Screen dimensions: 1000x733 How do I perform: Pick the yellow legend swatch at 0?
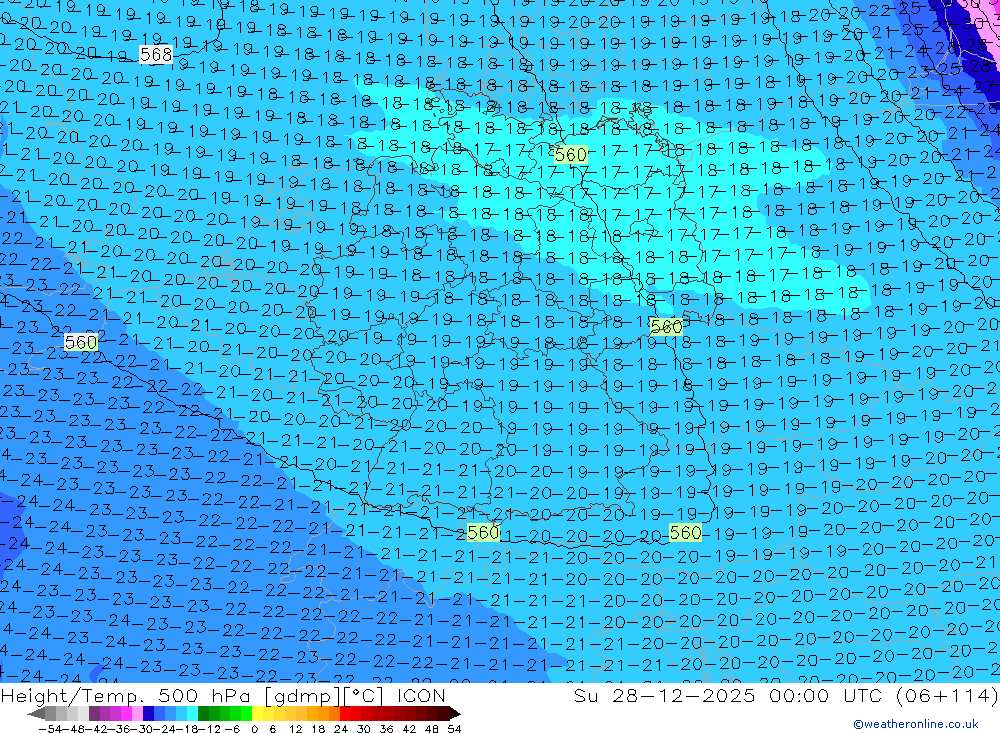(x=258, y=713)
